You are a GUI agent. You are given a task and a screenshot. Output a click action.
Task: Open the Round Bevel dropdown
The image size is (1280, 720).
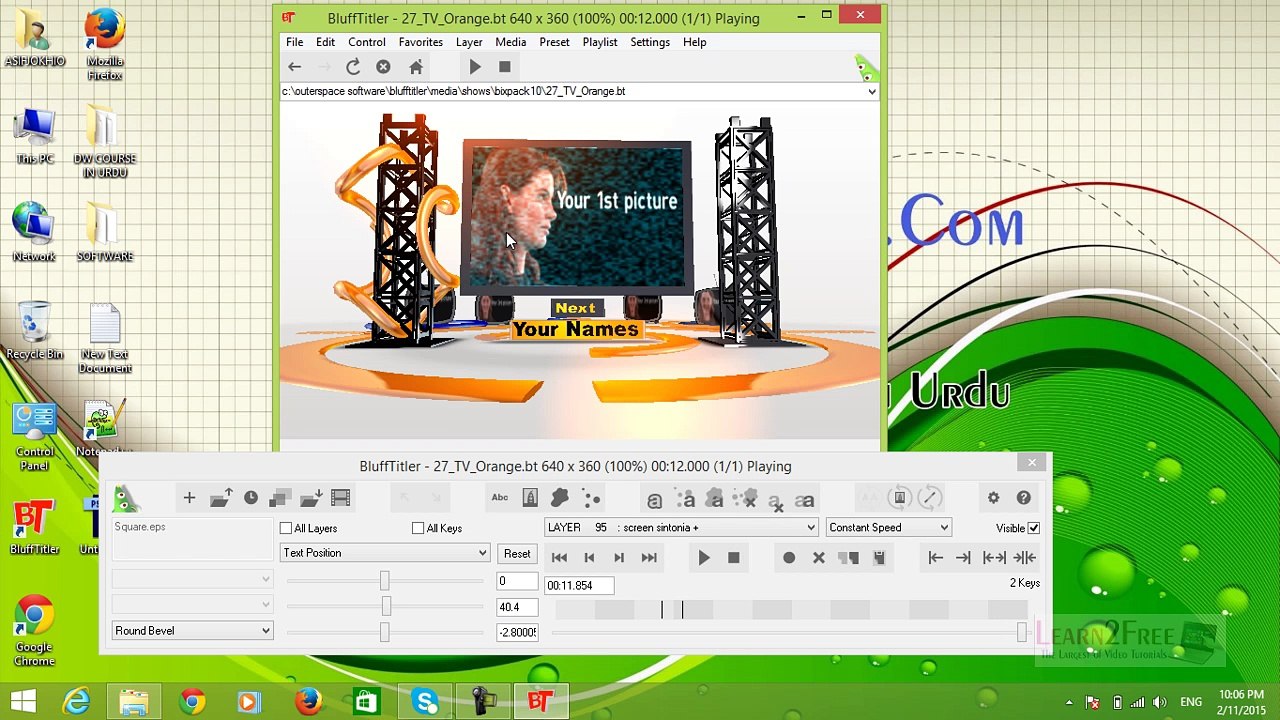[x=192, y=631]
